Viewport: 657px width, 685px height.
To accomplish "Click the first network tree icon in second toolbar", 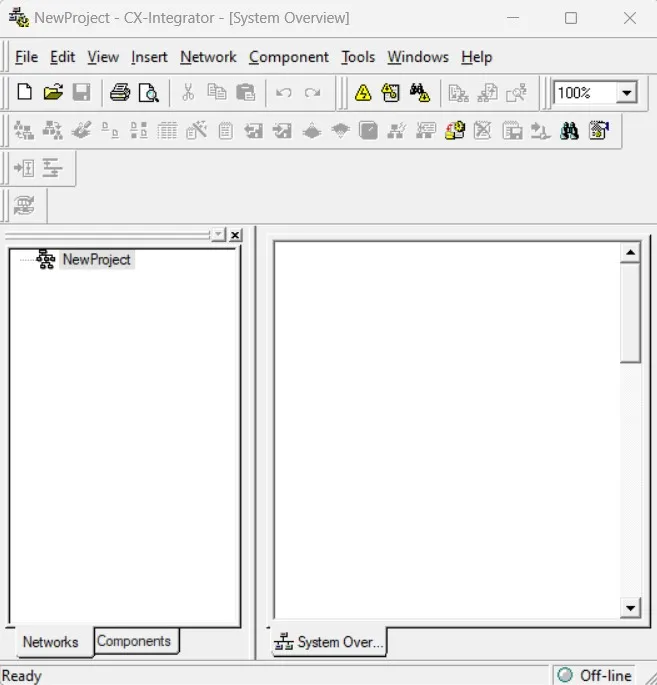I will coord(24,131).
